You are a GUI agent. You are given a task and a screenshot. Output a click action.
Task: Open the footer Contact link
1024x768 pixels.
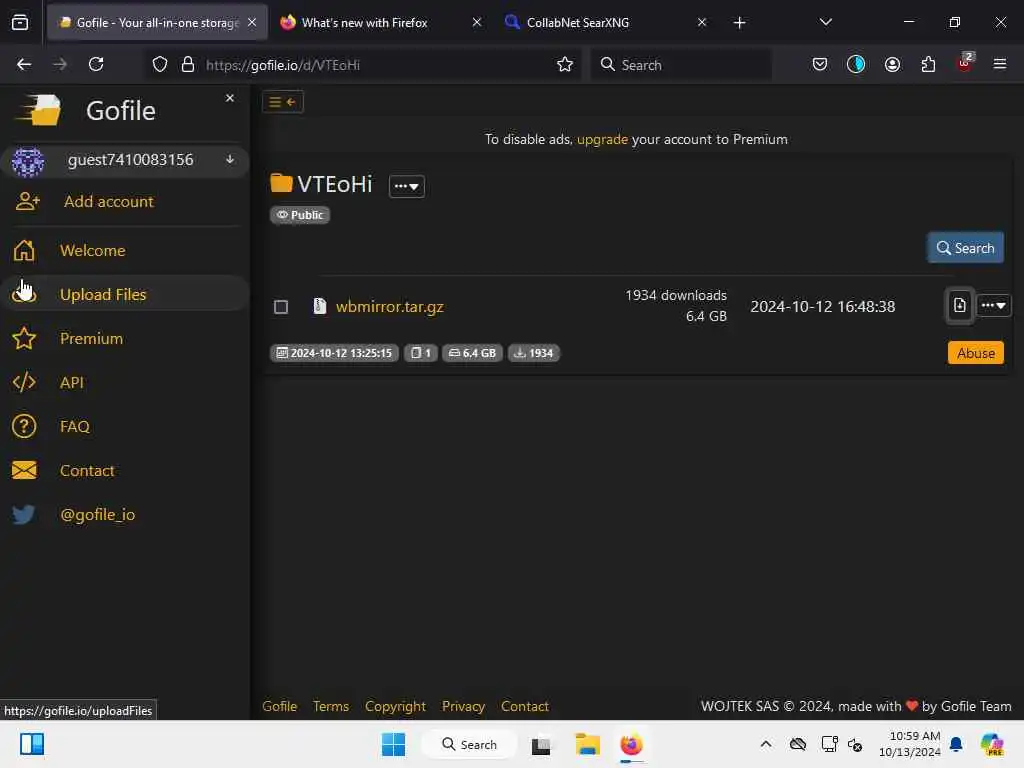coord(524,707)
